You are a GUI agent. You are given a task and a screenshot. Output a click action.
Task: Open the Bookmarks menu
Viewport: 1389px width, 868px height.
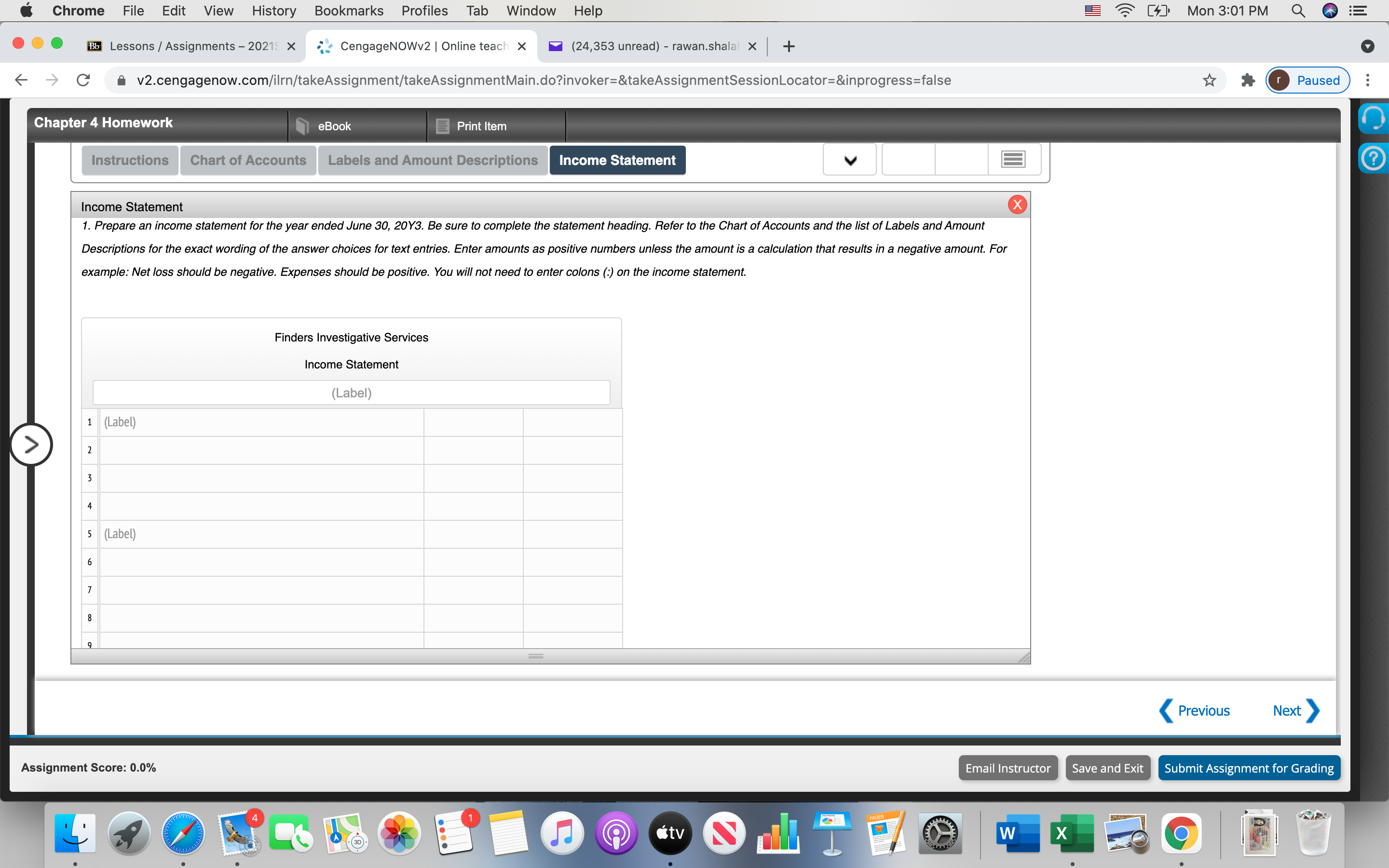(x=349, y=10)
